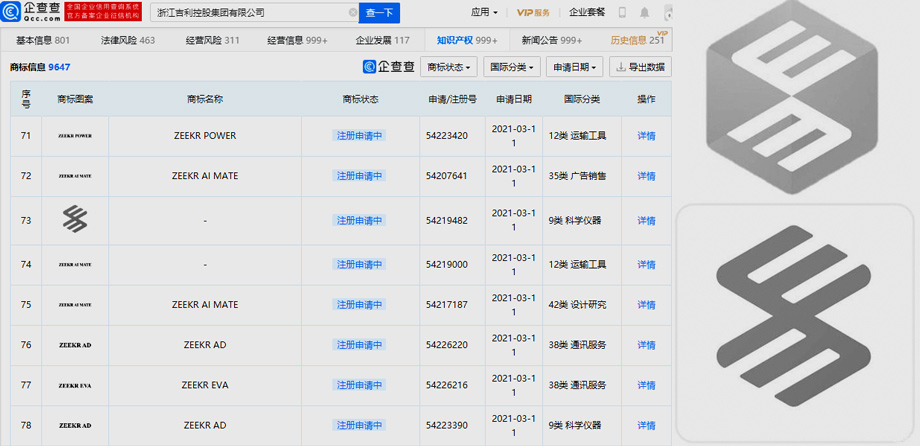
Task: Switch to the 法律风险 tab
Action: click(x=126, y=40)
